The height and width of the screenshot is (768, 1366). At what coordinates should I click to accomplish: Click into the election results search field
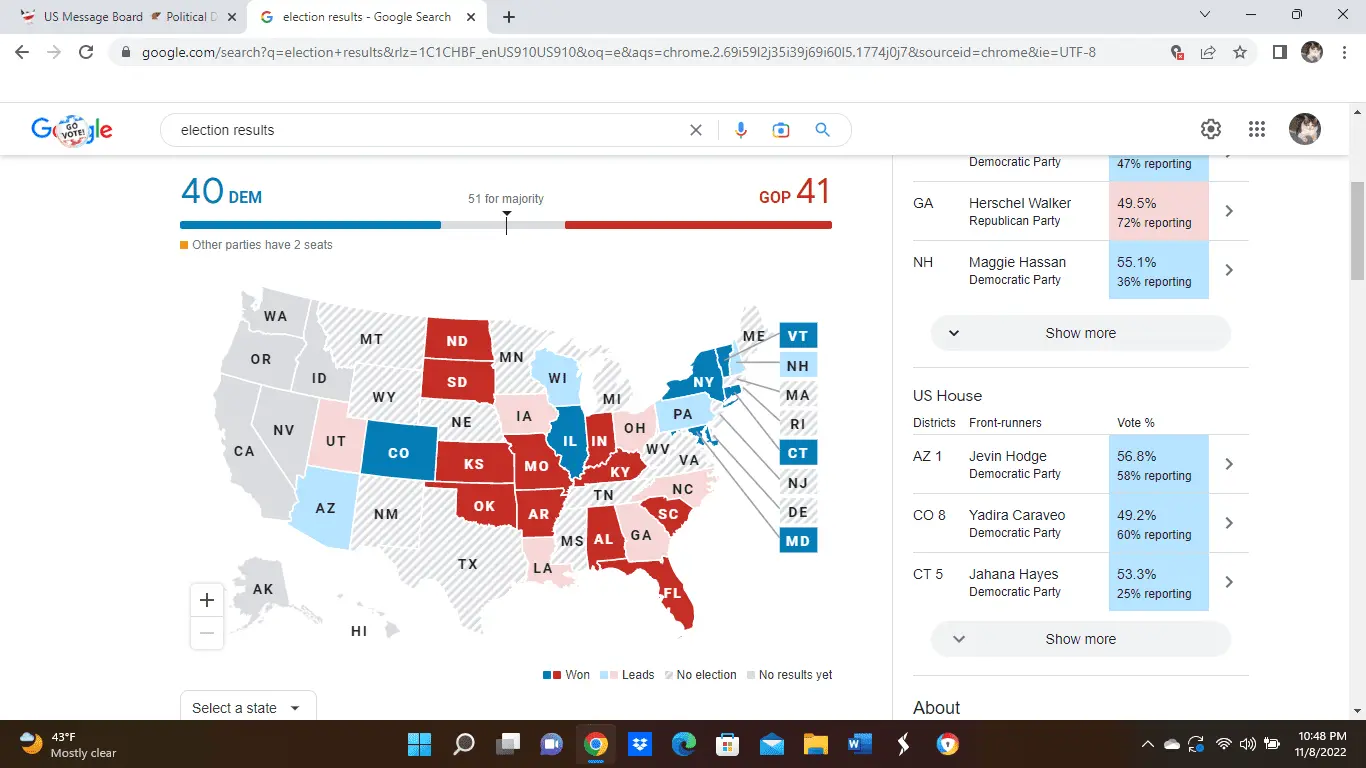click(x=430, y=130)
